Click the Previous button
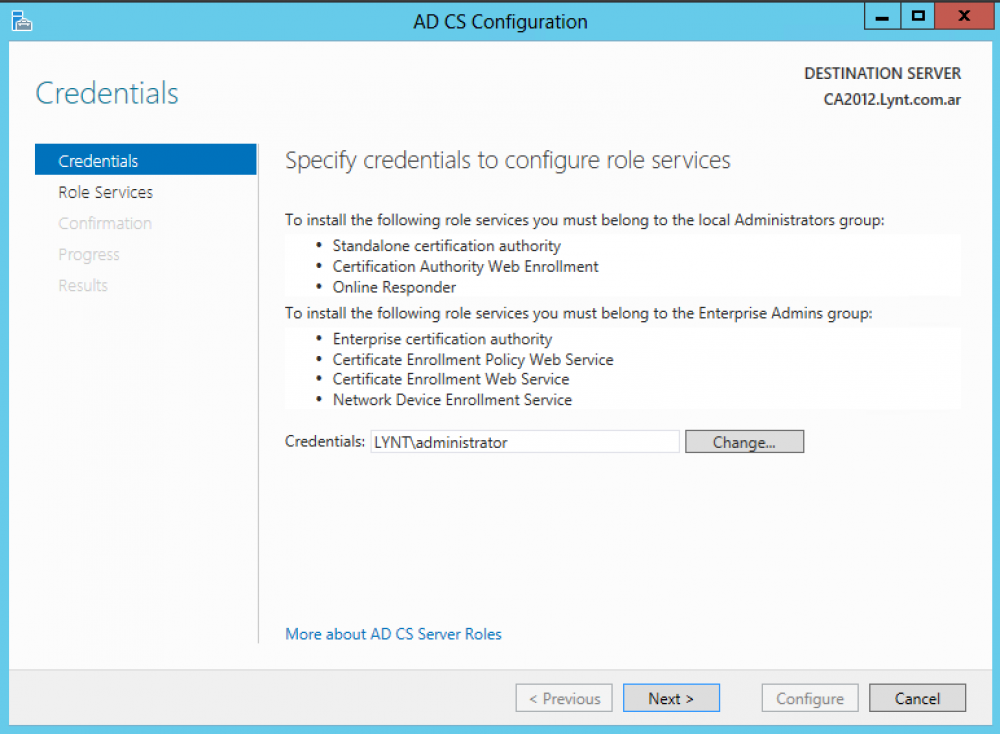Viewport: 1000px width, 734px height. point(564,699)
